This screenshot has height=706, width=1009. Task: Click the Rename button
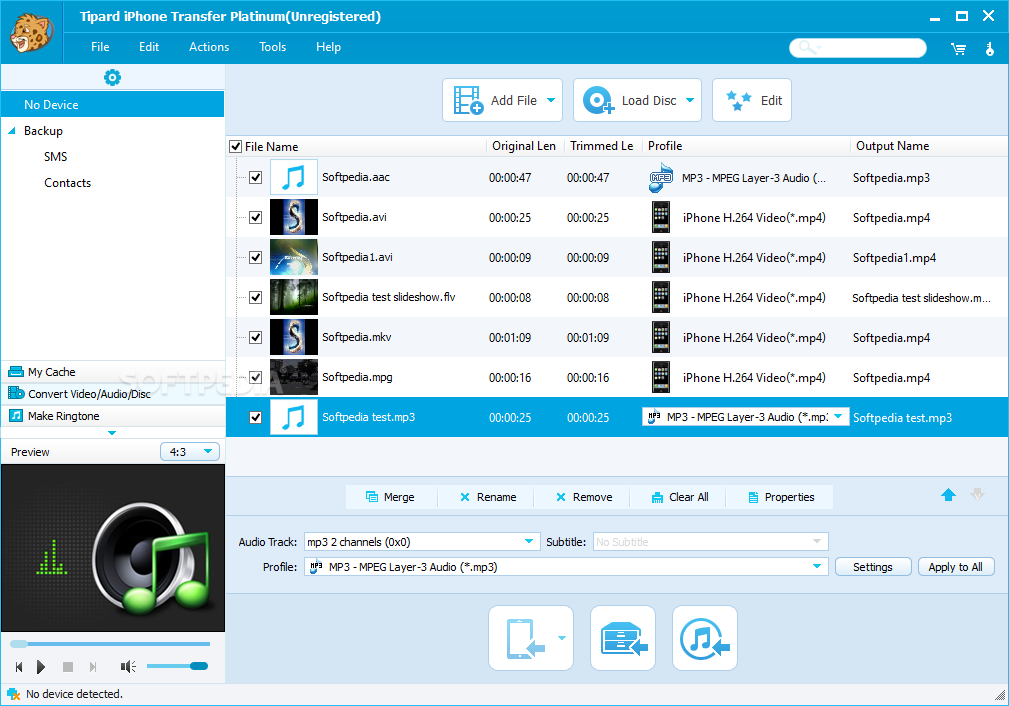487,497
